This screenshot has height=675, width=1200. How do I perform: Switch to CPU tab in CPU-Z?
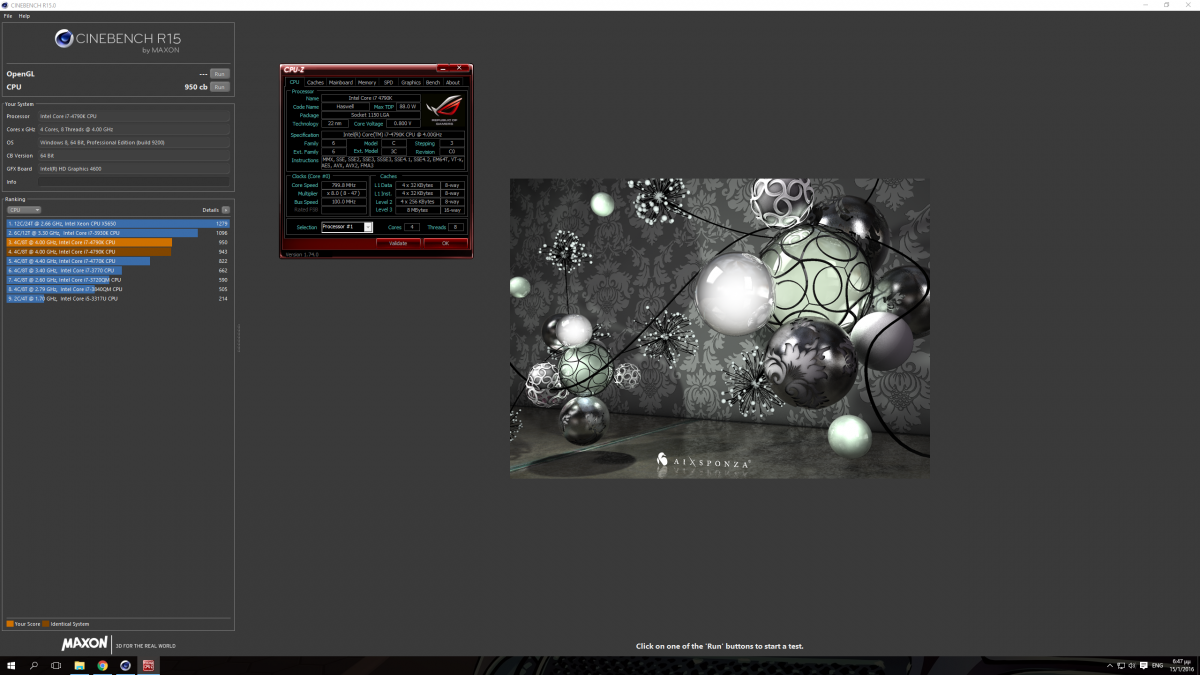click(294, 82)
